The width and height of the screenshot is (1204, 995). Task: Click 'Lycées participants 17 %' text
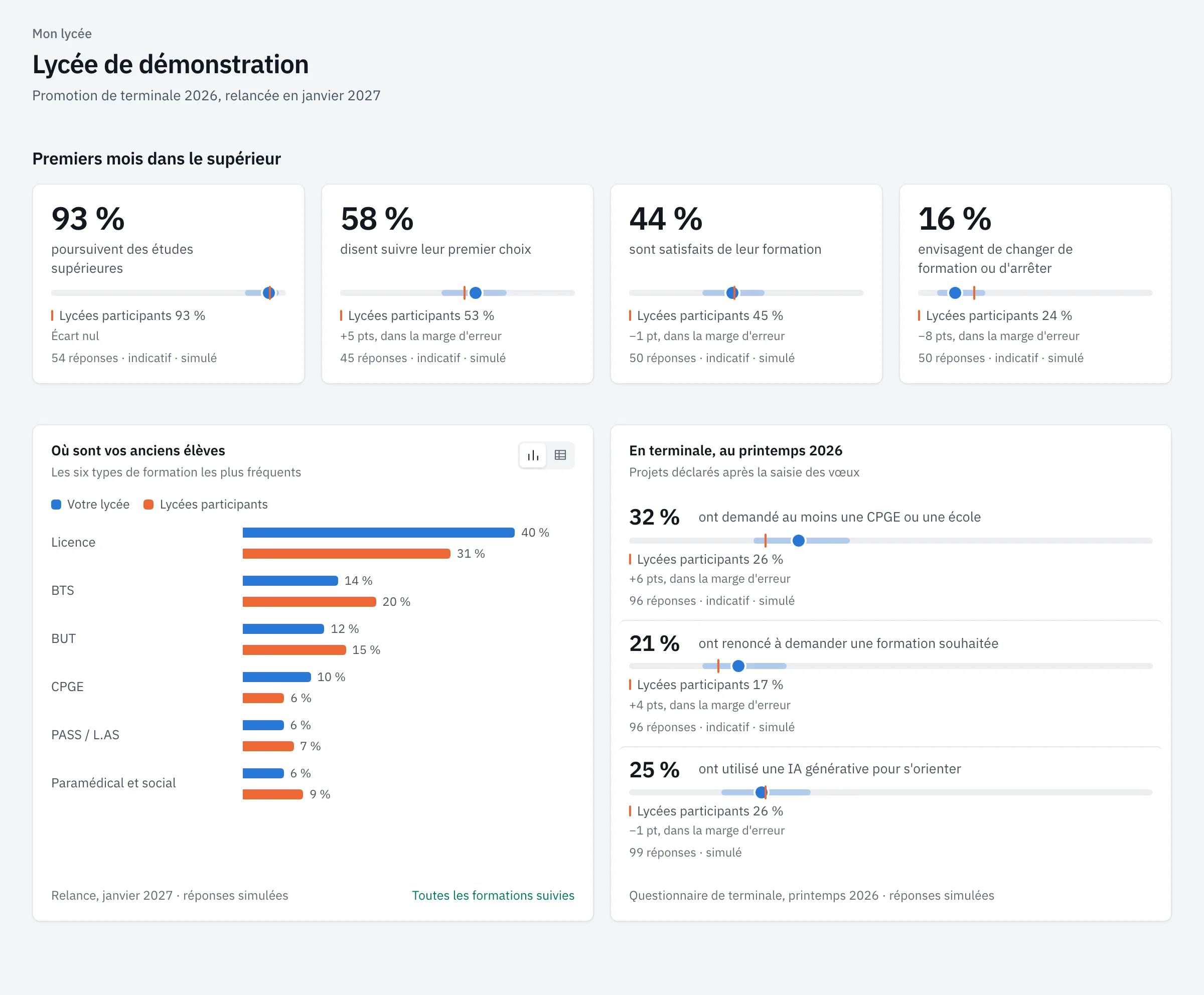(710, 685)
